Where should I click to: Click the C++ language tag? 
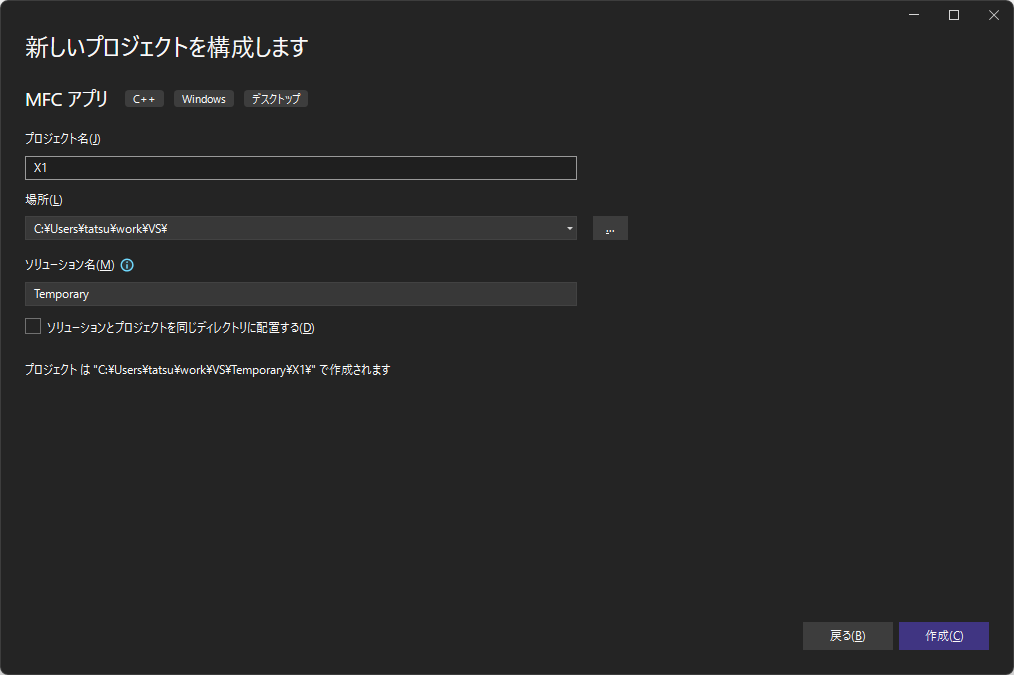[x=144, y=99]
